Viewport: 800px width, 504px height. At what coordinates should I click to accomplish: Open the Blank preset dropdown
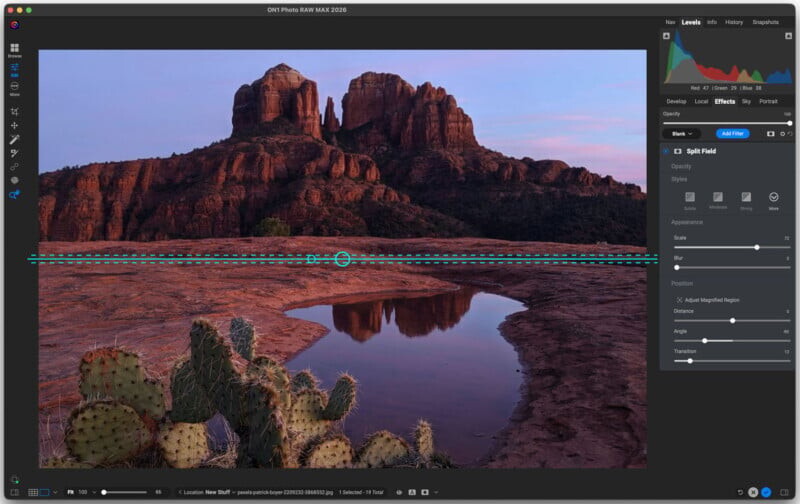coord(680,133)
